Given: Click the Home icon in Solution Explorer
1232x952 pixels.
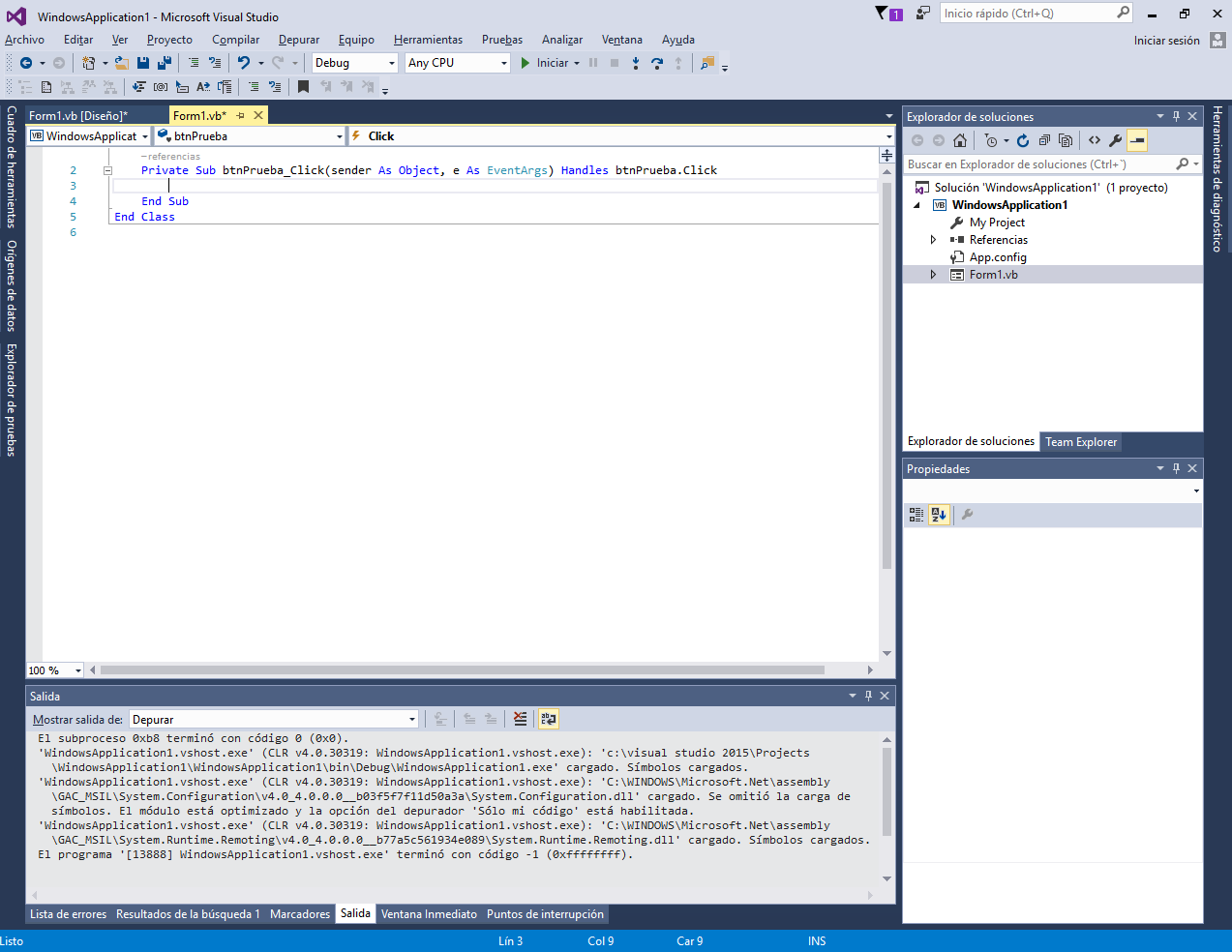Looking at the screenshot, I should (x=960, y=140).
